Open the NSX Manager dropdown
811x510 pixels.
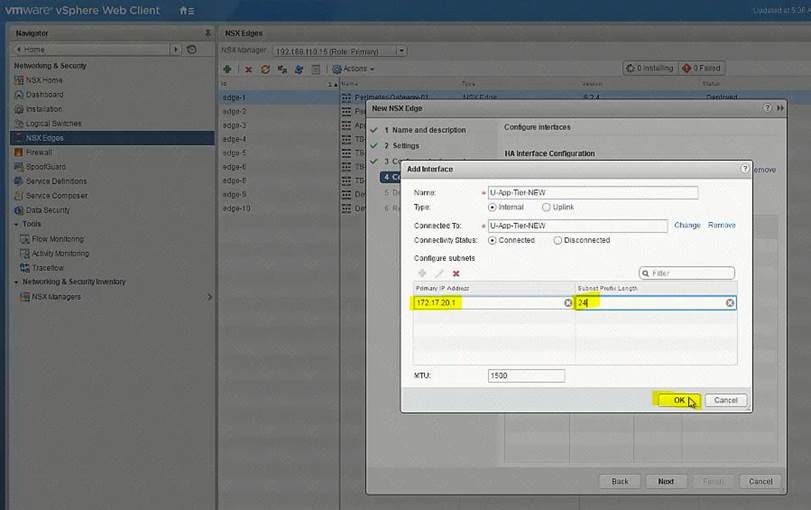(401, 50)
